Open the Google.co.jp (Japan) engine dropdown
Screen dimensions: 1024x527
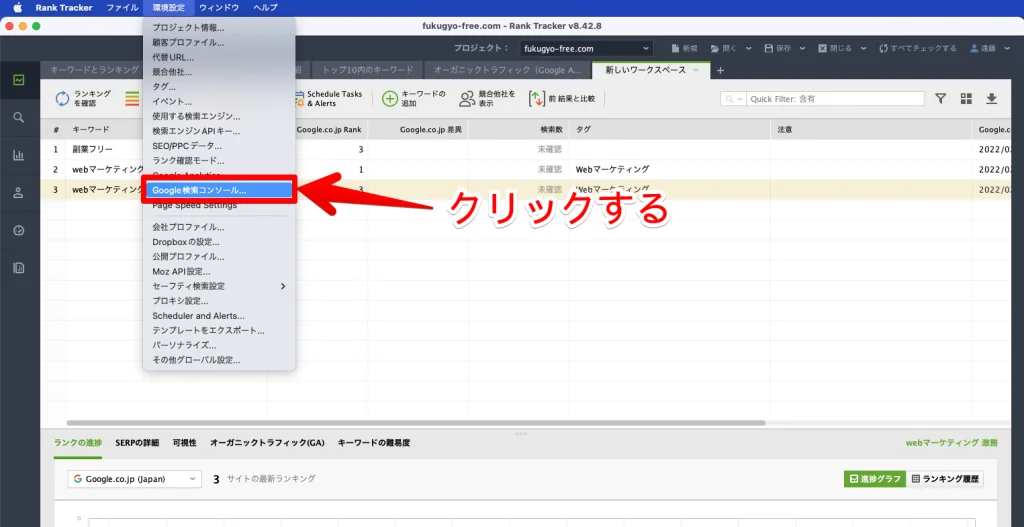coord(135,479)
